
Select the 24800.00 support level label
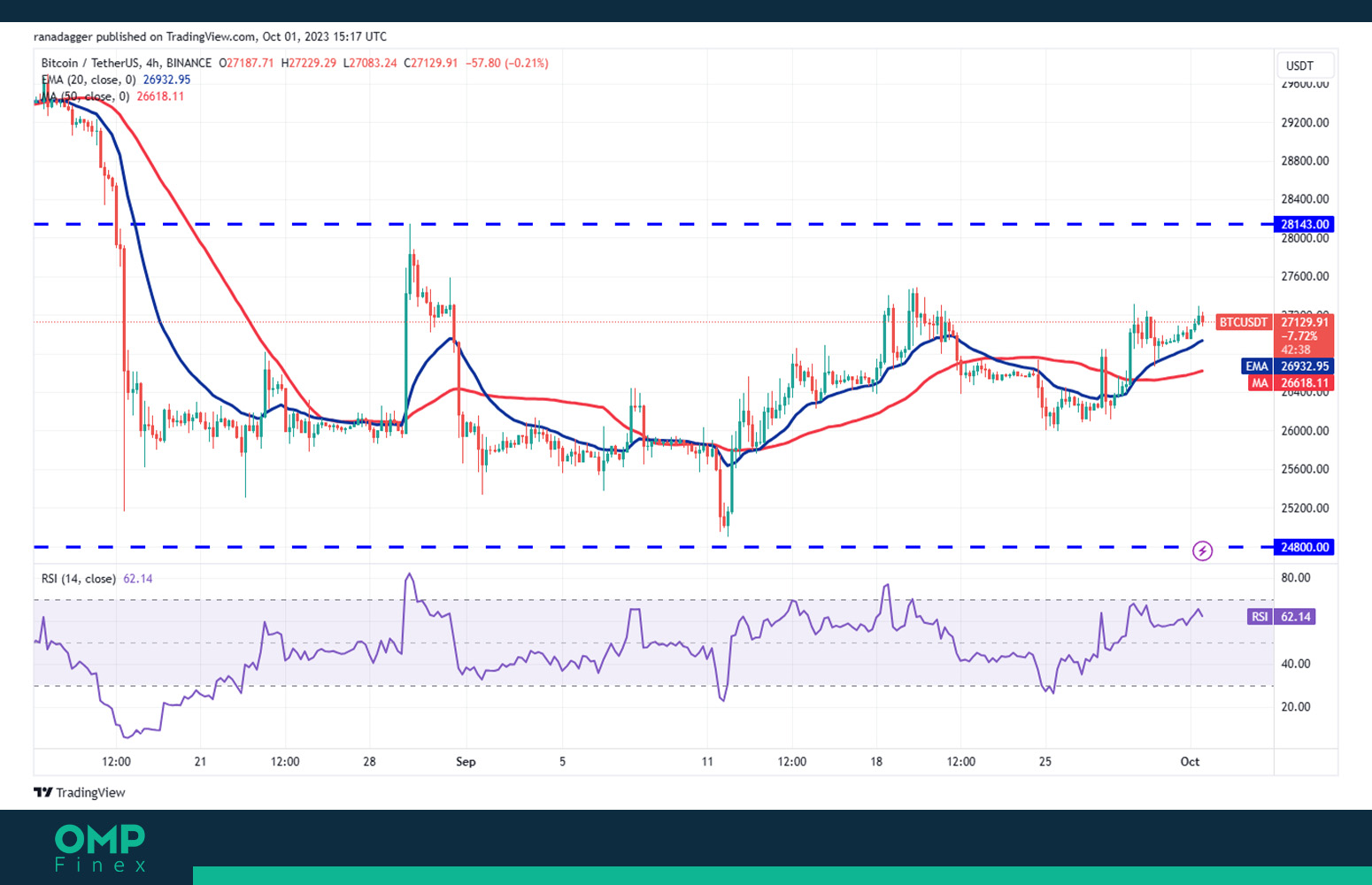coord(1304,547)
